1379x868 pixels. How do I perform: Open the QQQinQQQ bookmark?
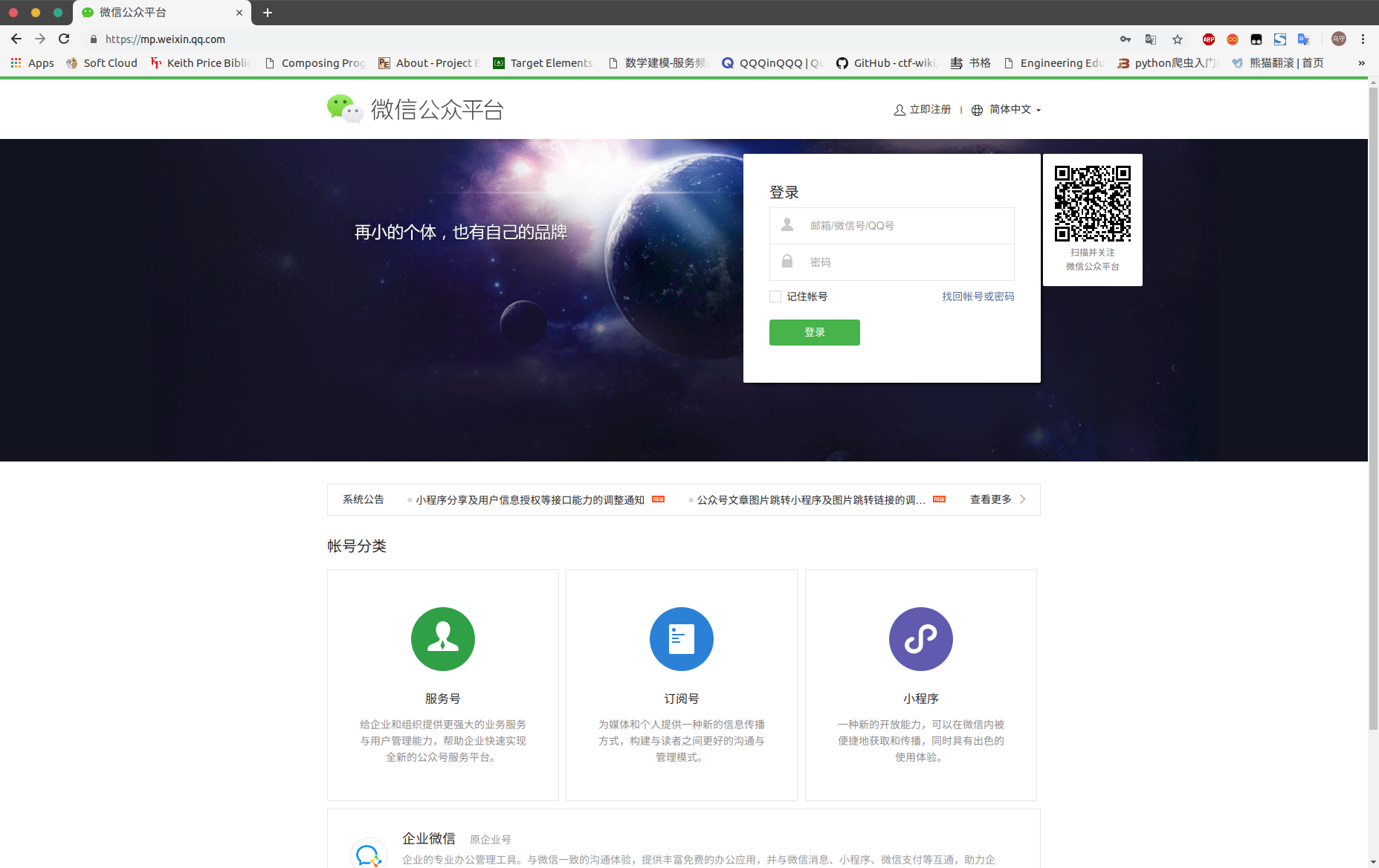pyautogui.click(x=772, y=63)
